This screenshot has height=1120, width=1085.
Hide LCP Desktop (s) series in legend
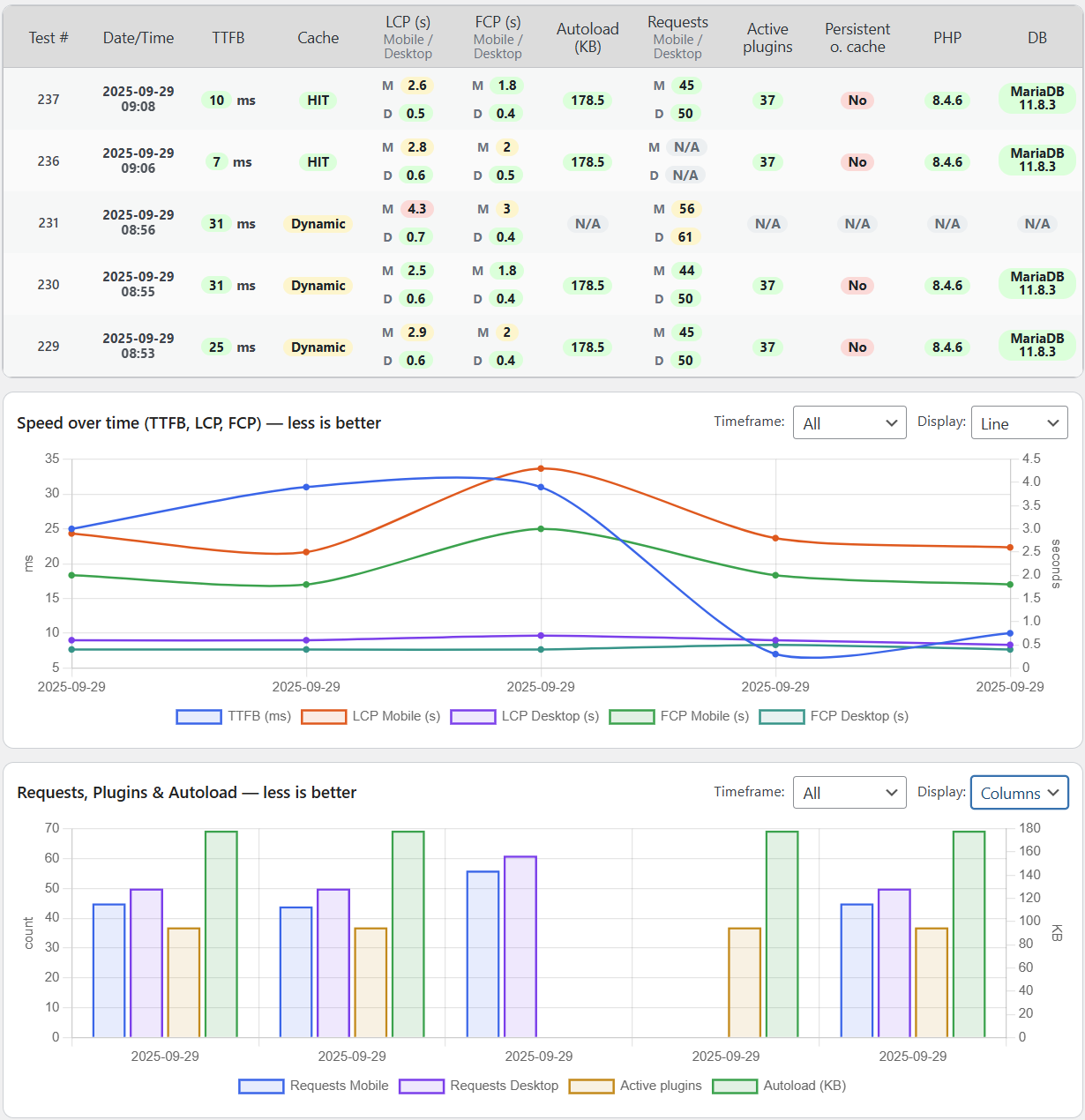coord(525,716)
